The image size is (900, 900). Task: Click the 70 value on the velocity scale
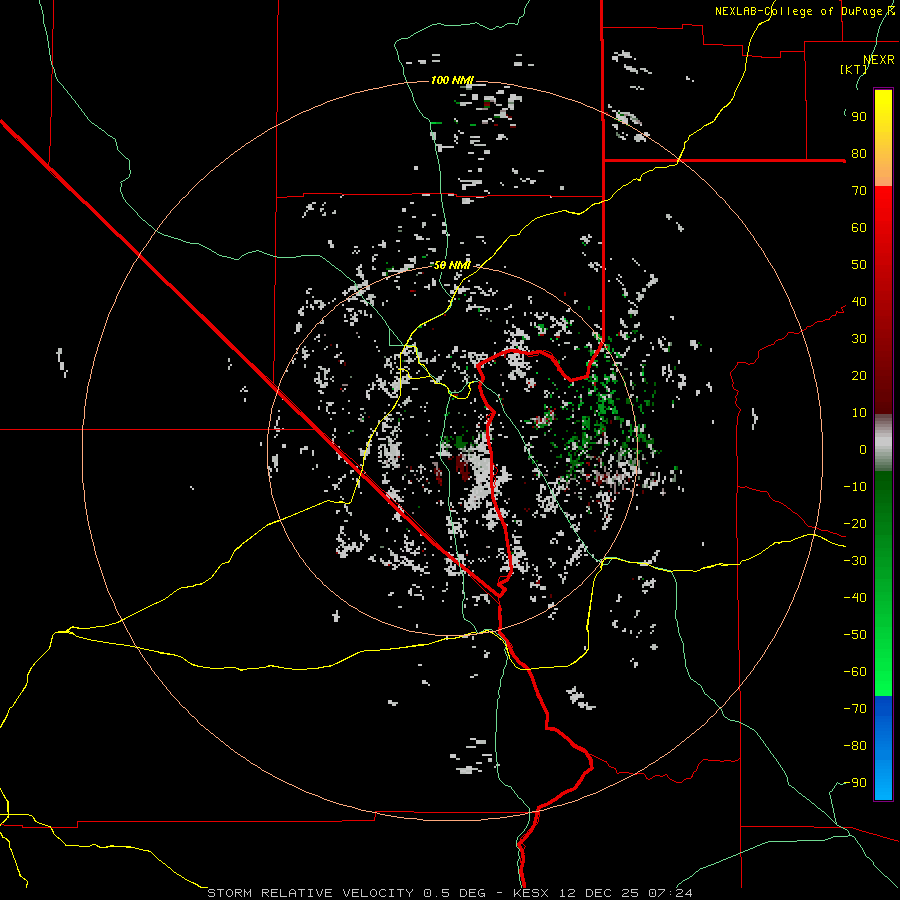[x=859, y=191]
